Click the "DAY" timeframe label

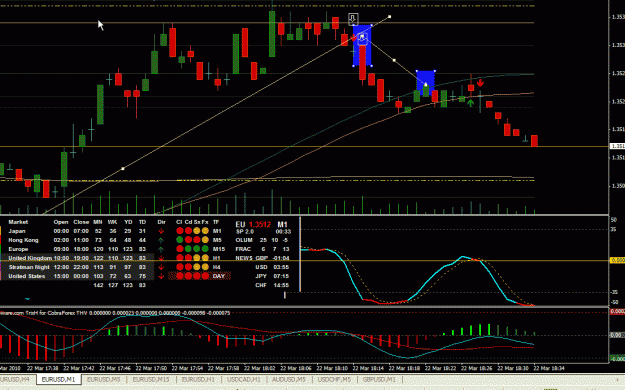pos(218,276)
